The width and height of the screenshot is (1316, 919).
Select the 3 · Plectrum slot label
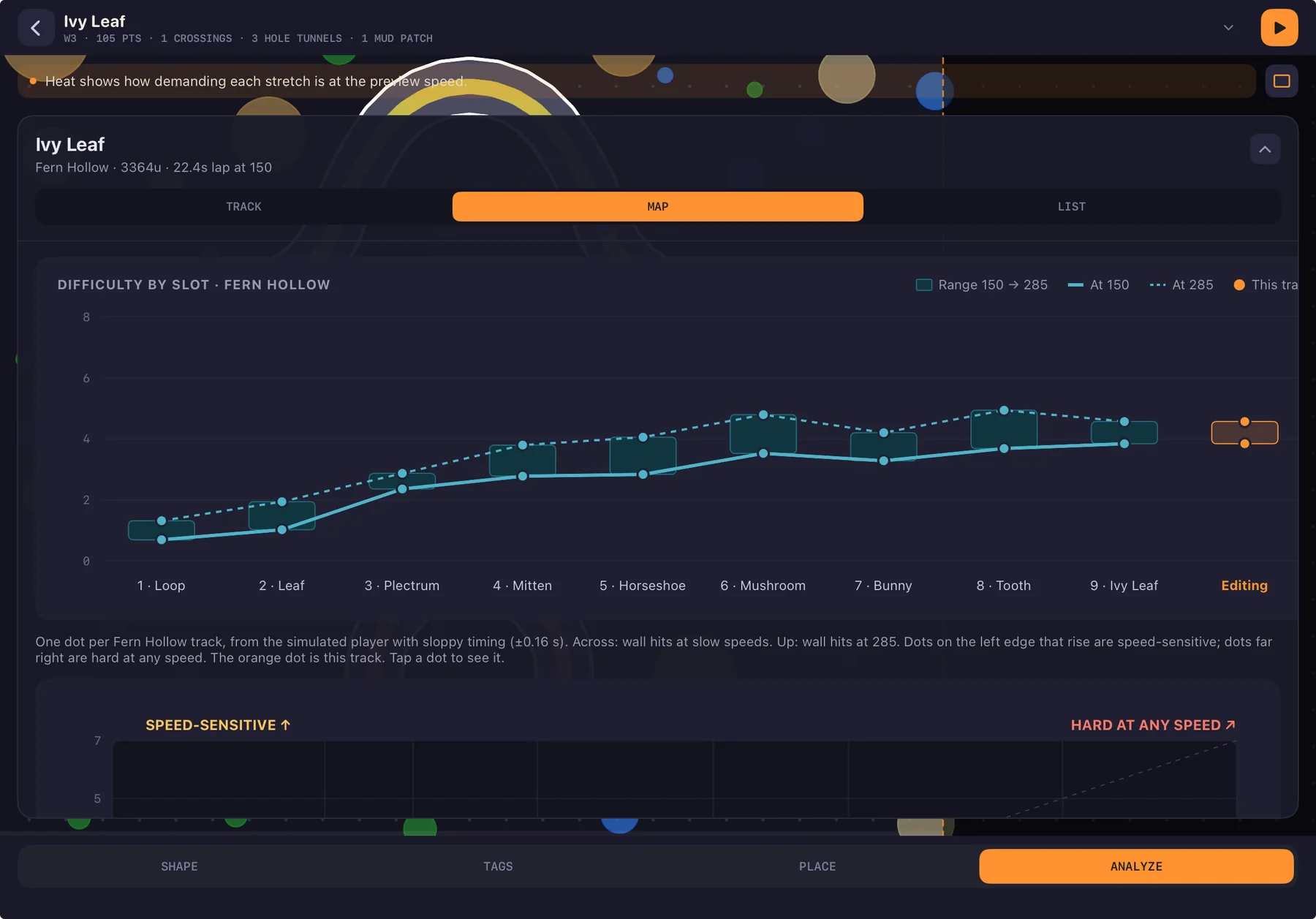coord(402,586)
